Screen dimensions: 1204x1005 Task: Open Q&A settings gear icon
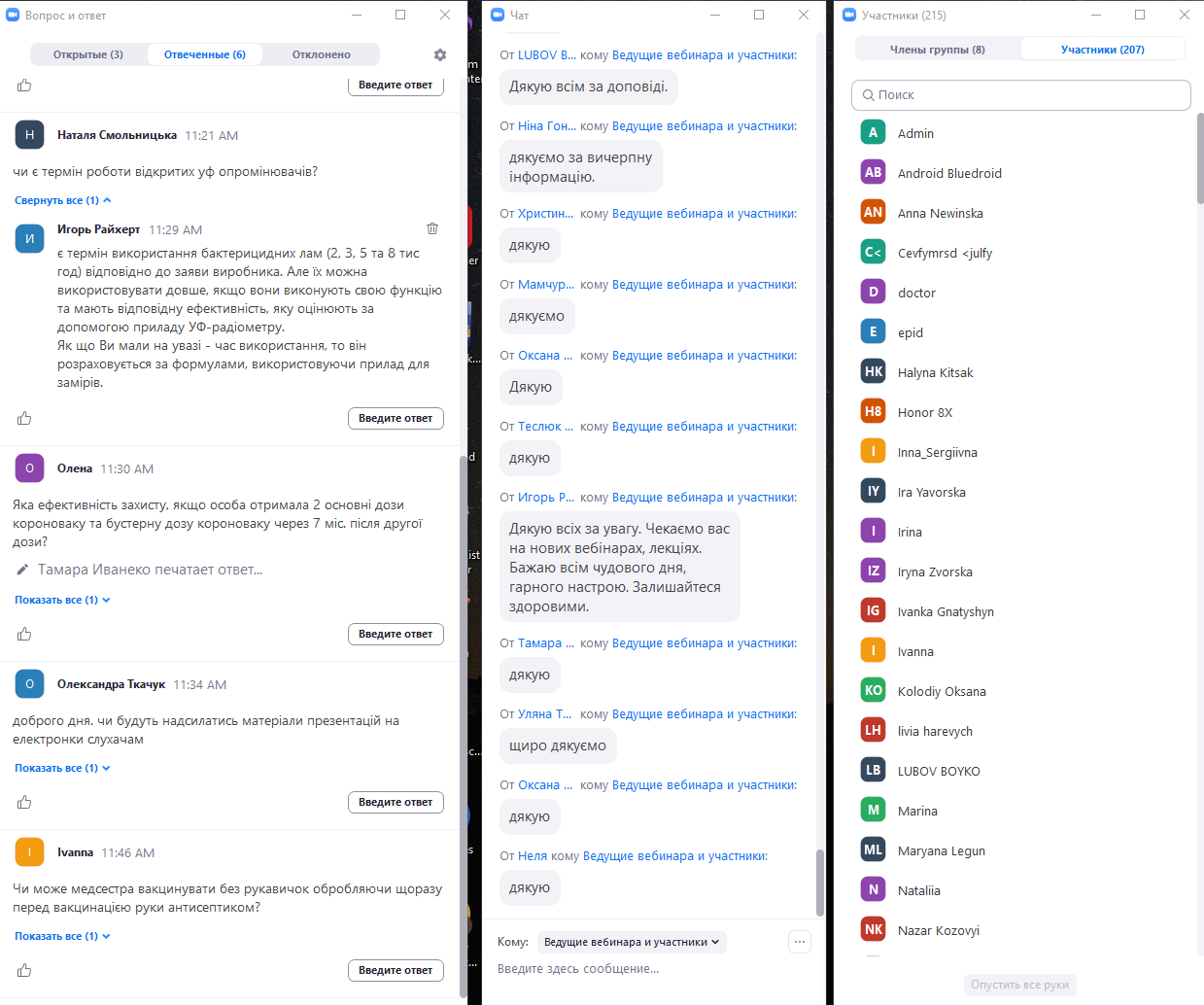coord(440,55)
